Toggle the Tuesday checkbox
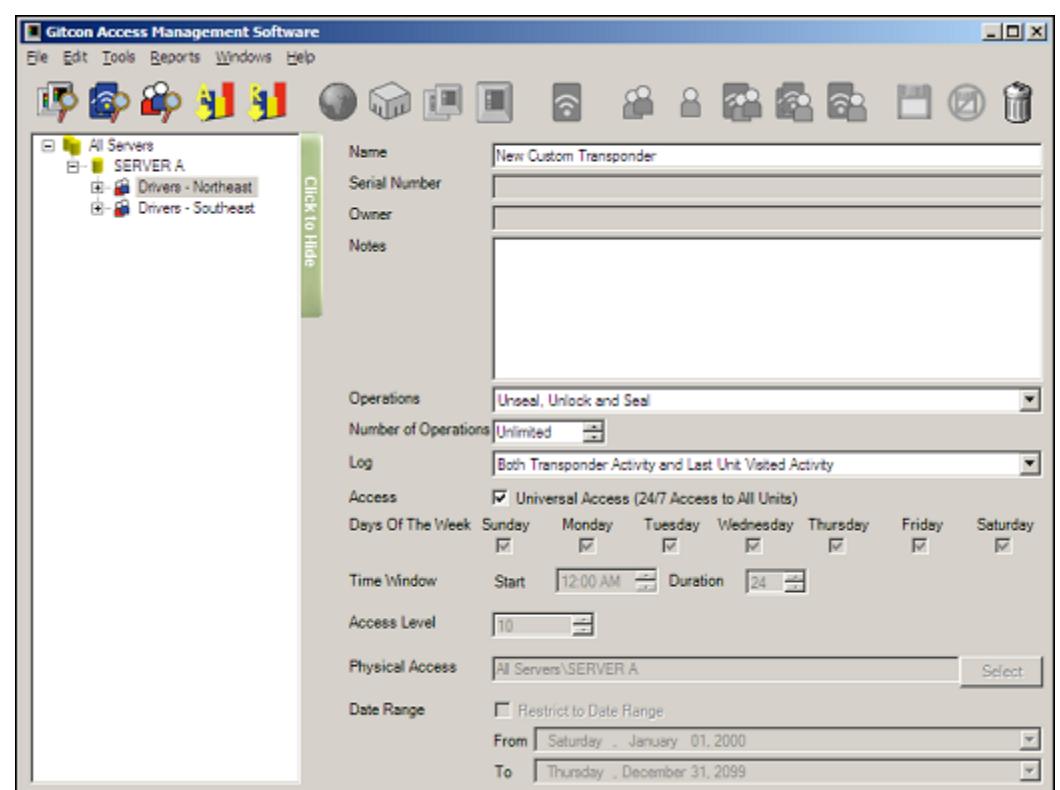 pyautogui.click(x=670, y=545)
